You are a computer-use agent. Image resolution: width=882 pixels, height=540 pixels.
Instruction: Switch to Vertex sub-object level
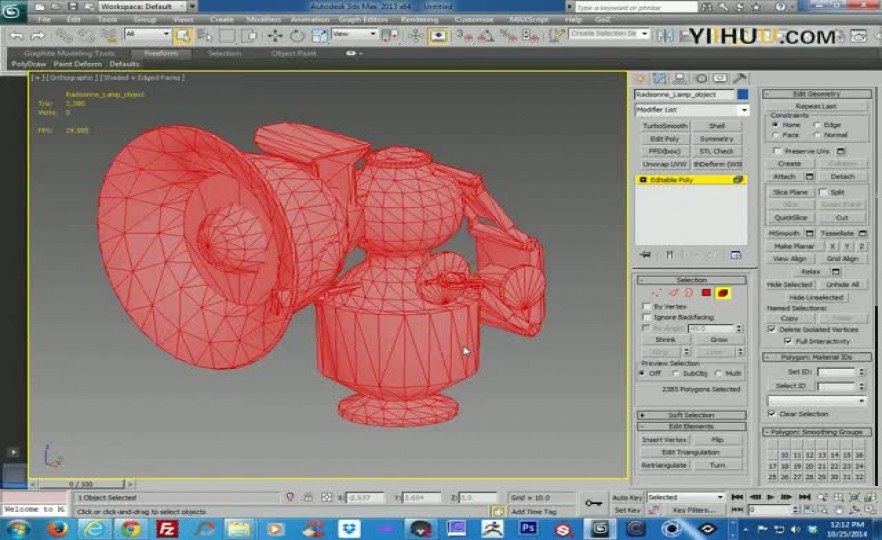[656, 292]
